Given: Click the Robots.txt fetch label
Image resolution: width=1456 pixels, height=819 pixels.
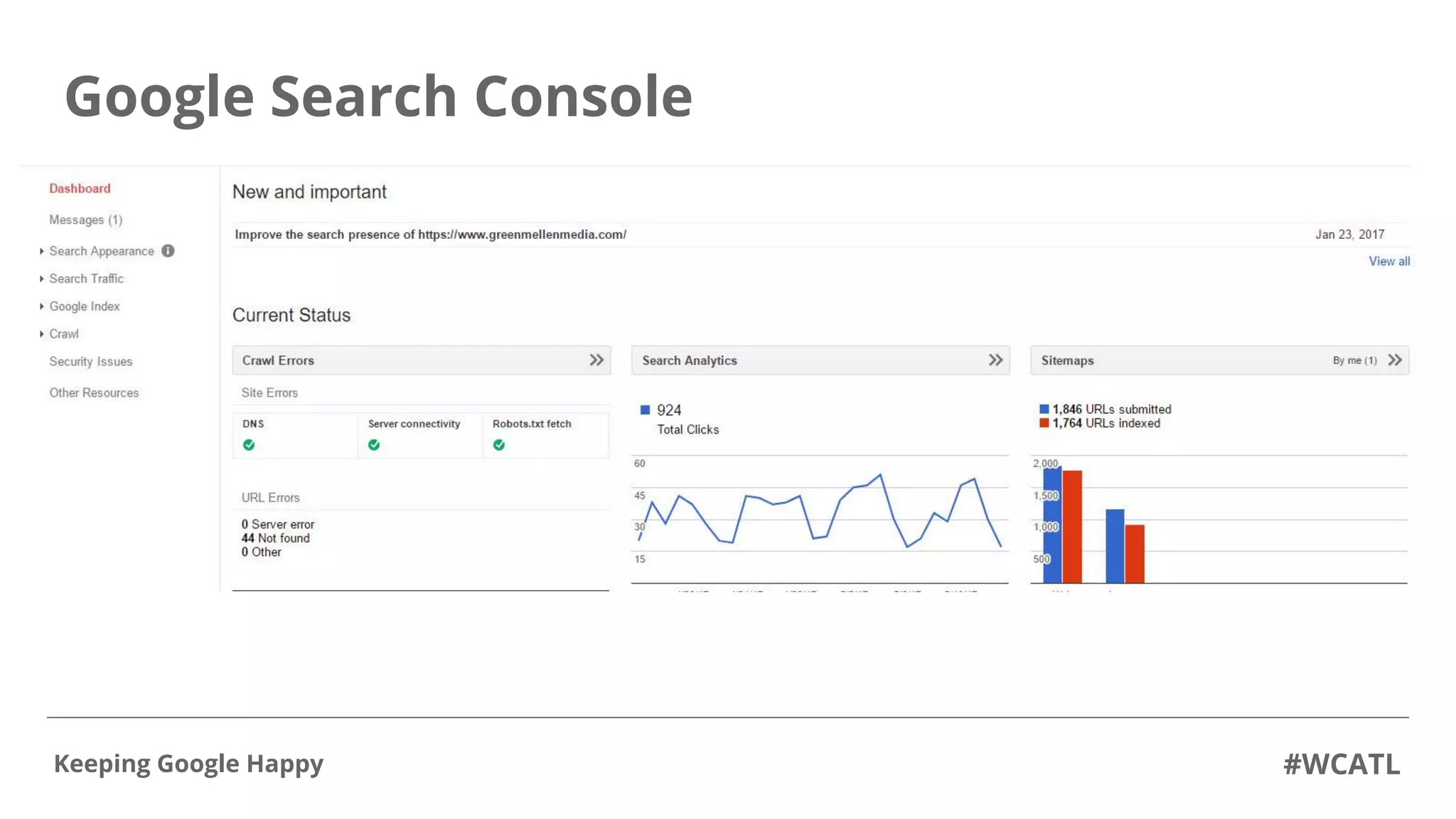Looking at the screenshot, I should pyautogui.click(x=532, y=424).
